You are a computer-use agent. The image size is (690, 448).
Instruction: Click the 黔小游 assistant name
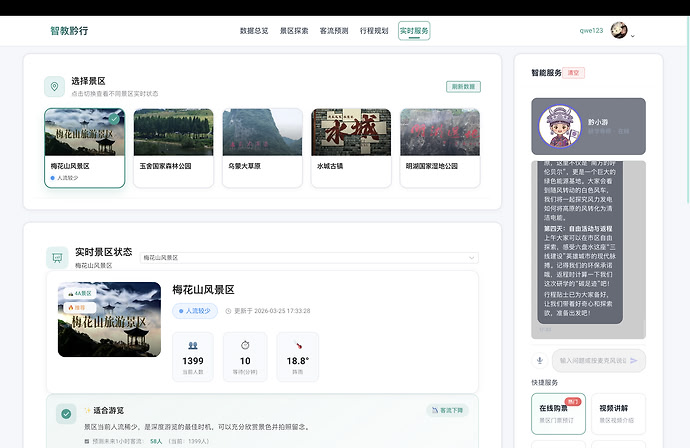click(x=598, y=122)
